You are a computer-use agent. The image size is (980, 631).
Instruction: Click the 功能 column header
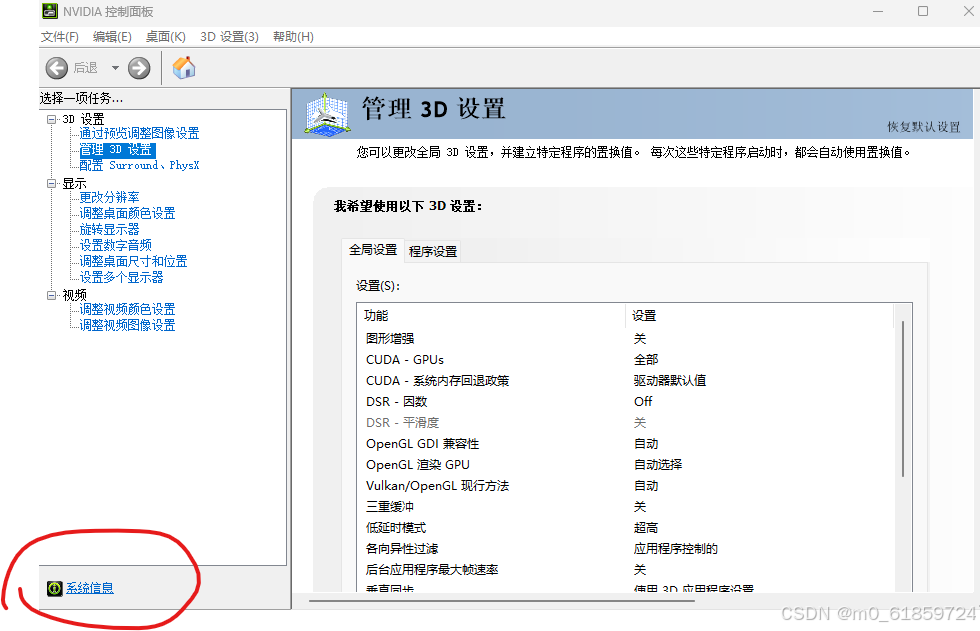pyautogui.click(x=491, y=316)
